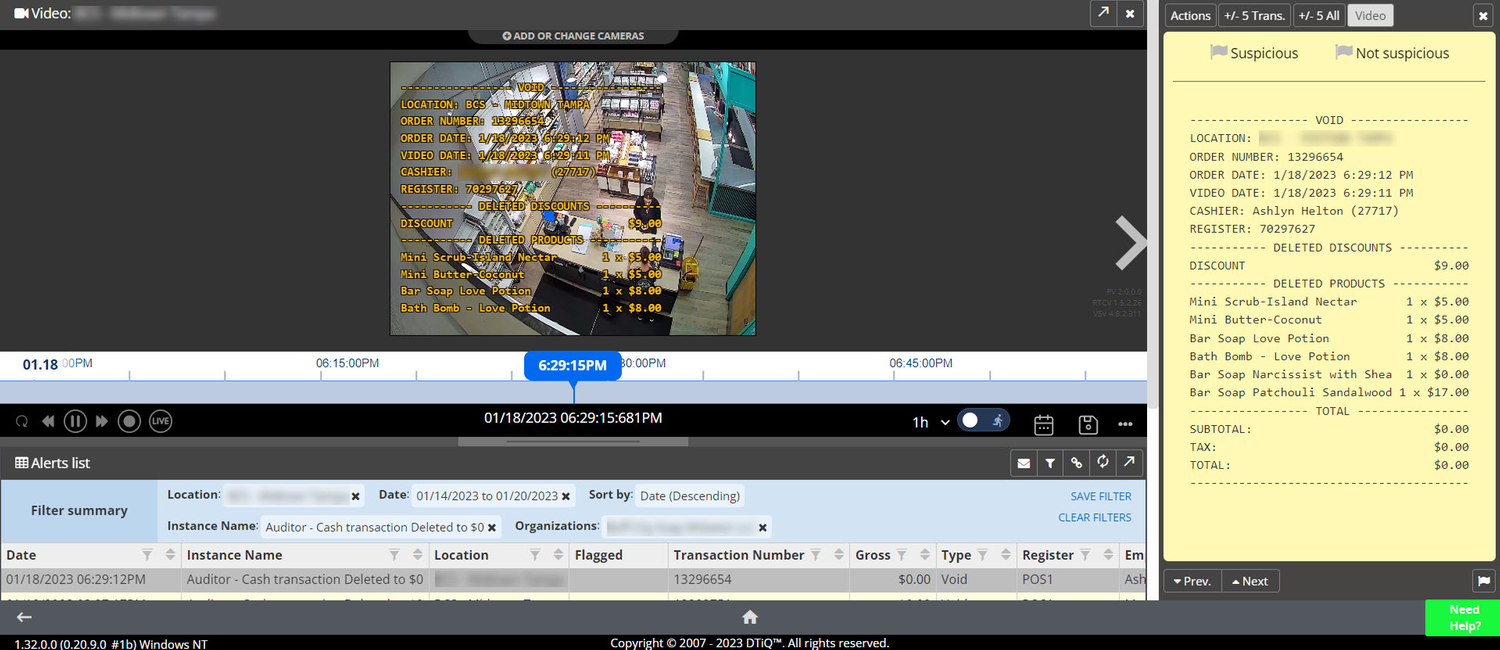Open the Actions menu
This screenshot has width=1500, height=650.
click(x=1190, y=15)
